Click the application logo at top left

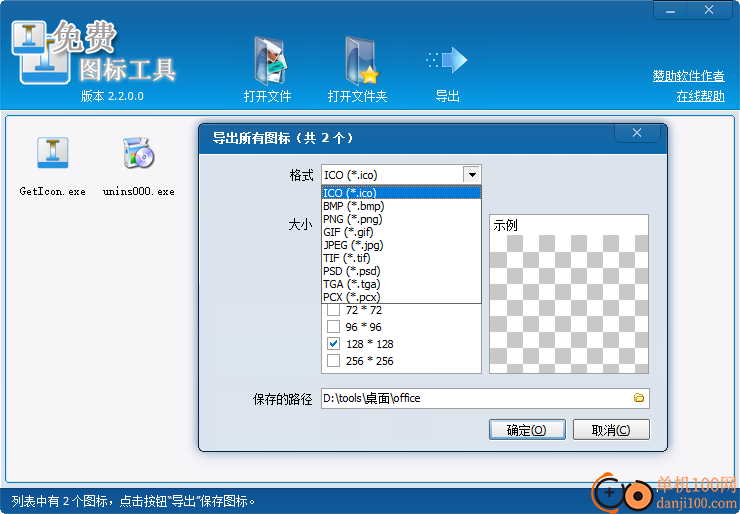(40, 52)
